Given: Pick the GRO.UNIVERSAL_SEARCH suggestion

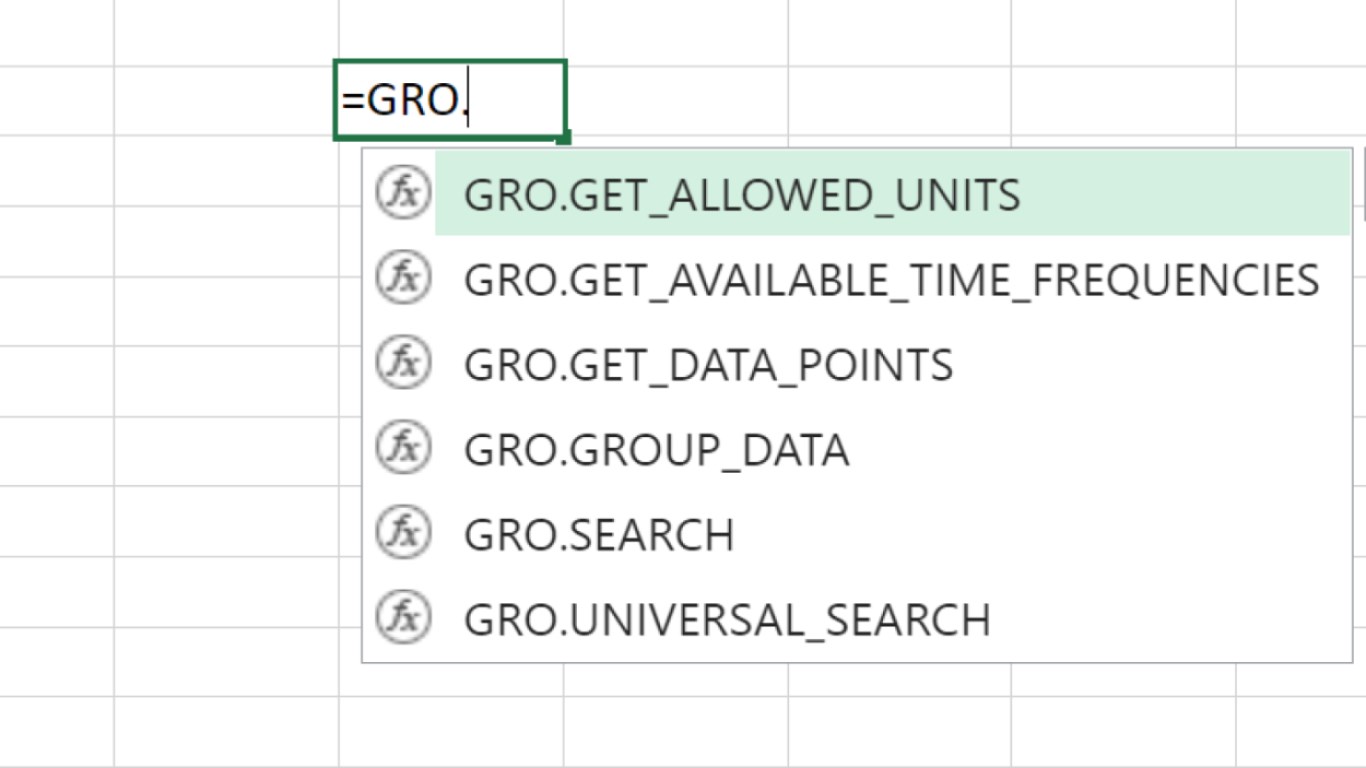Looking at the screenshot, I should coord(727,620).
